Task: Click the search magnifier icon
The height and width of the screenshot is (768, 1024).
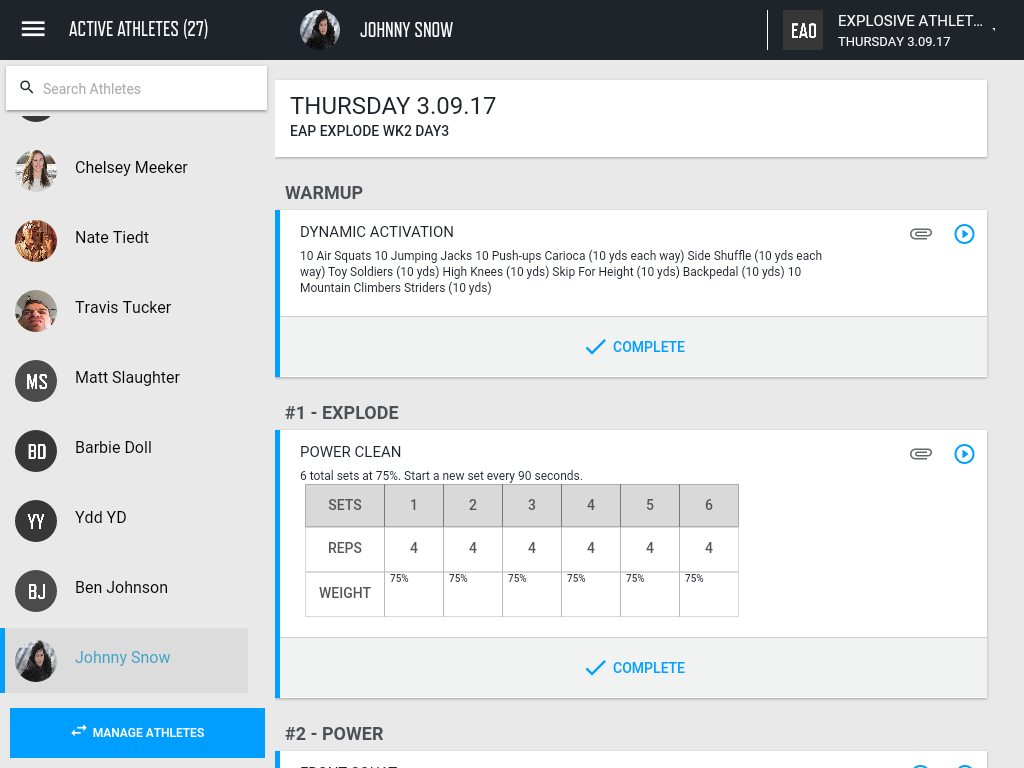Action: coord(27,88)
